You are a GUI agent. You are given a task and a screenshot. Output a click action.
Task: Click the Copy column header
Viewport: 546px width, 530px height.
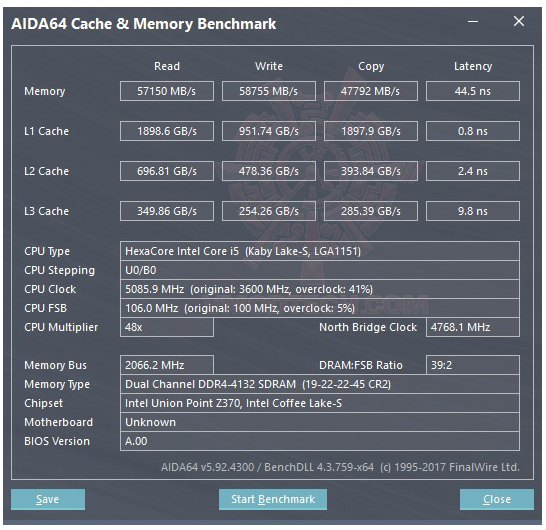(x=371, y=67)
